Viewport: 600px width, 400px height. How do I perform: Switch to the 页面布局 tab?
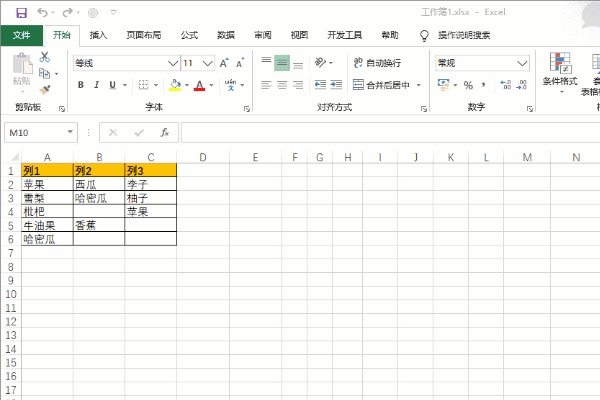pos(144,35)
